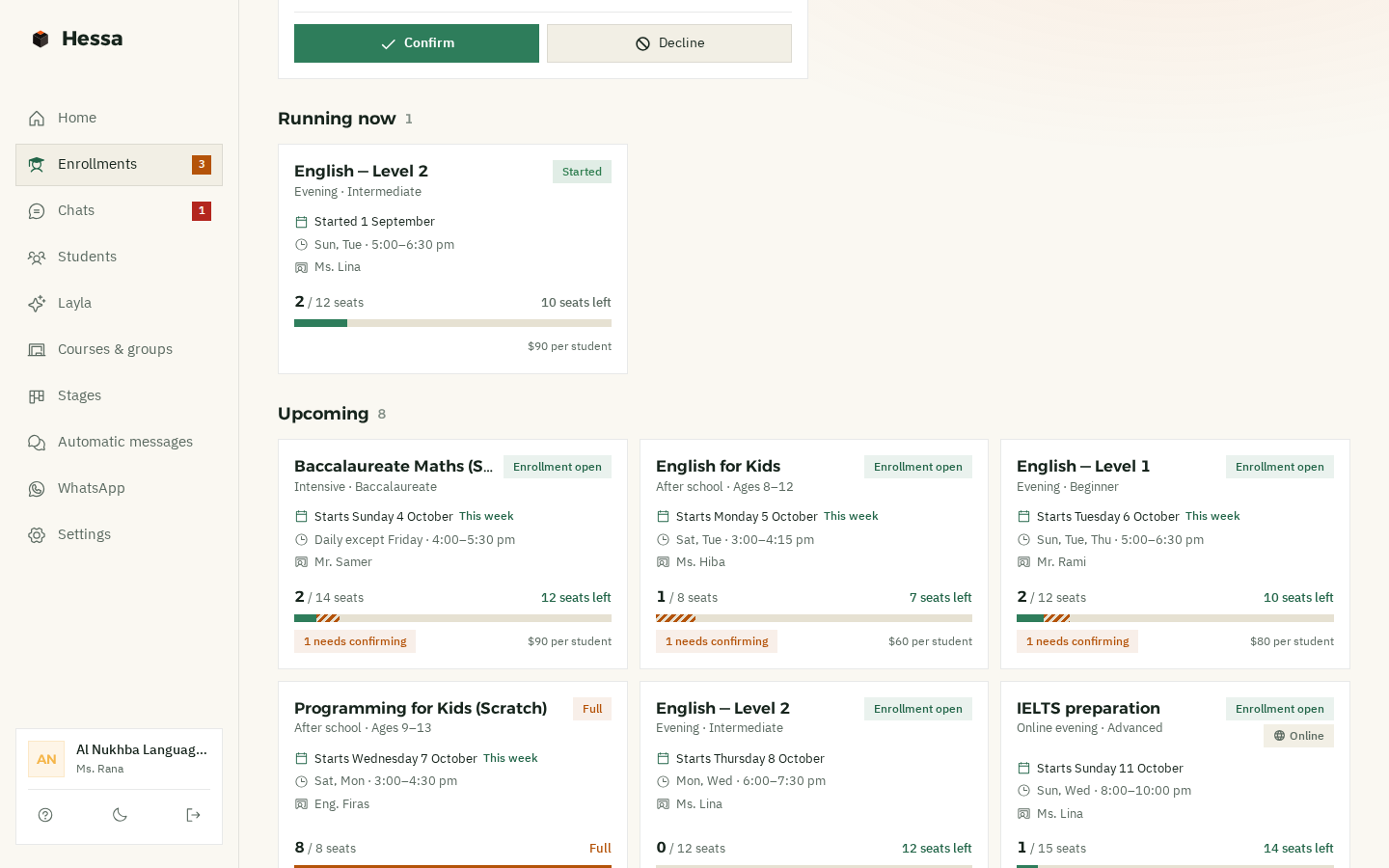Open Layla menu item

[120, 303]
